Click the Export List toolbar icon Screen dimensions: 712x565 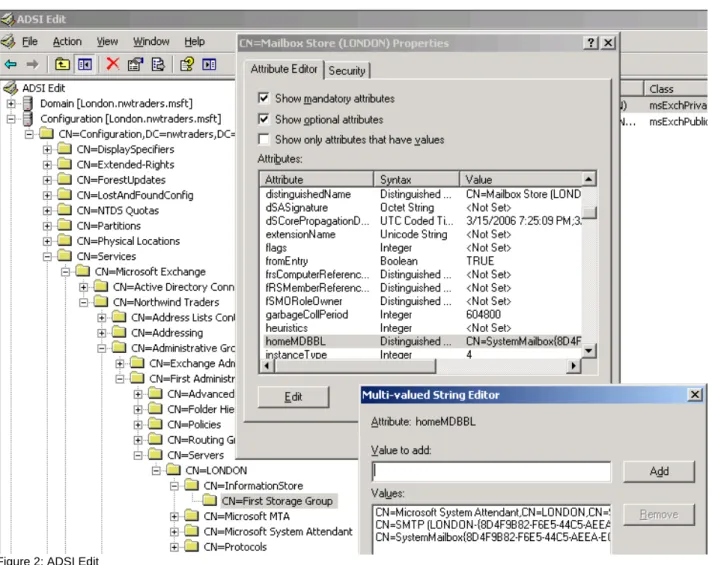(x=158, y=64)
